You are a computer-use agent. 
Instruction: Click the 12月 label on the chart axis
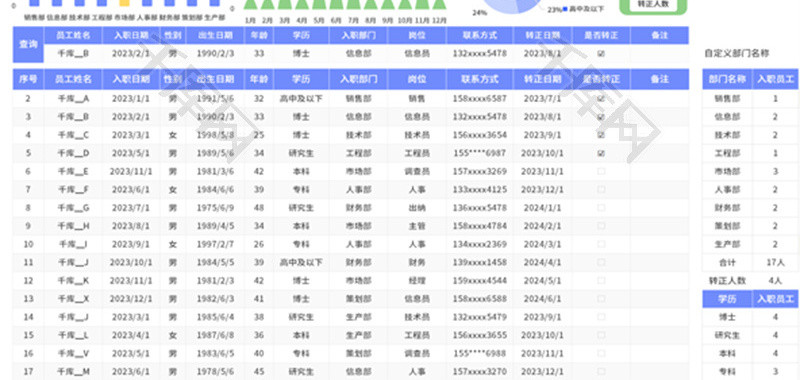(439, 21)
